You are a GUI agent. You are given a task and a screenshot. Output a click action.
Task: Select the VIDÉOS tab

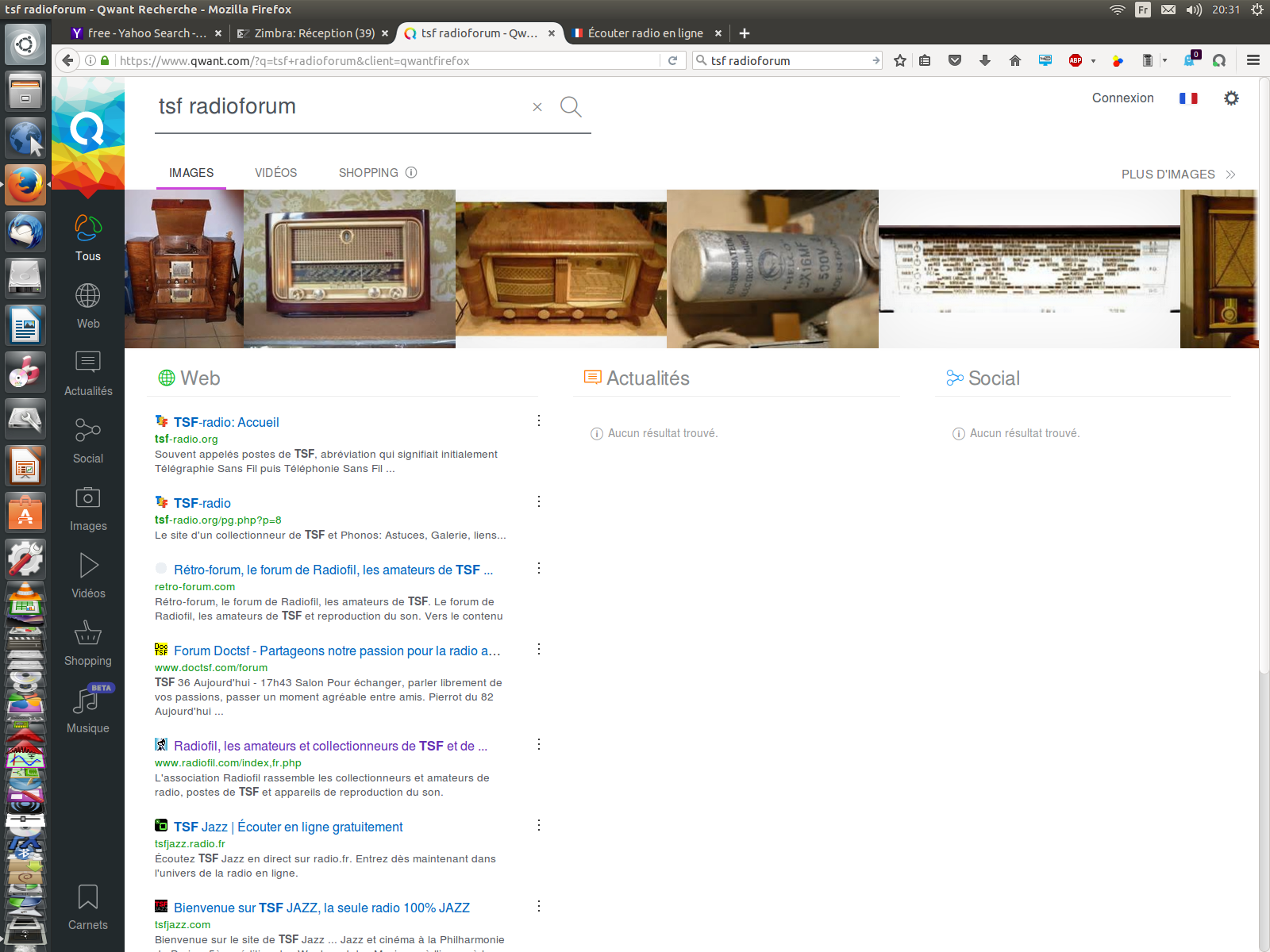point(276,173)
